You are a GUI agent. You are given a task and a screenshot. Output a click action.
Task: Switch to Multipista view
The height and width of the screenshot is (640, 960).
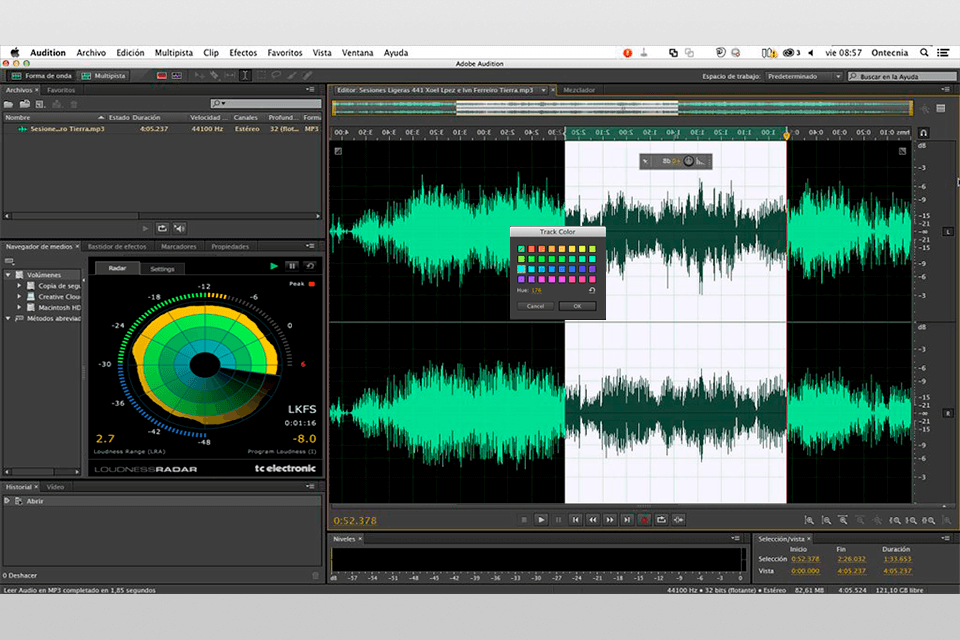[x=104, y=76]
